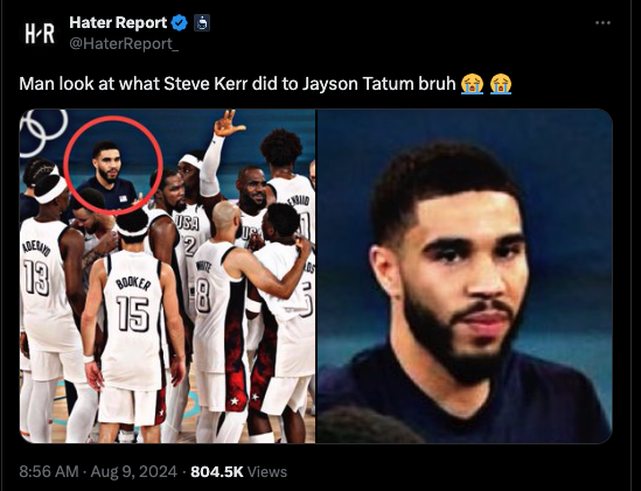641x491 pixels.
Task: Click the blue verified checkmark badge
Action: [179, 23]
